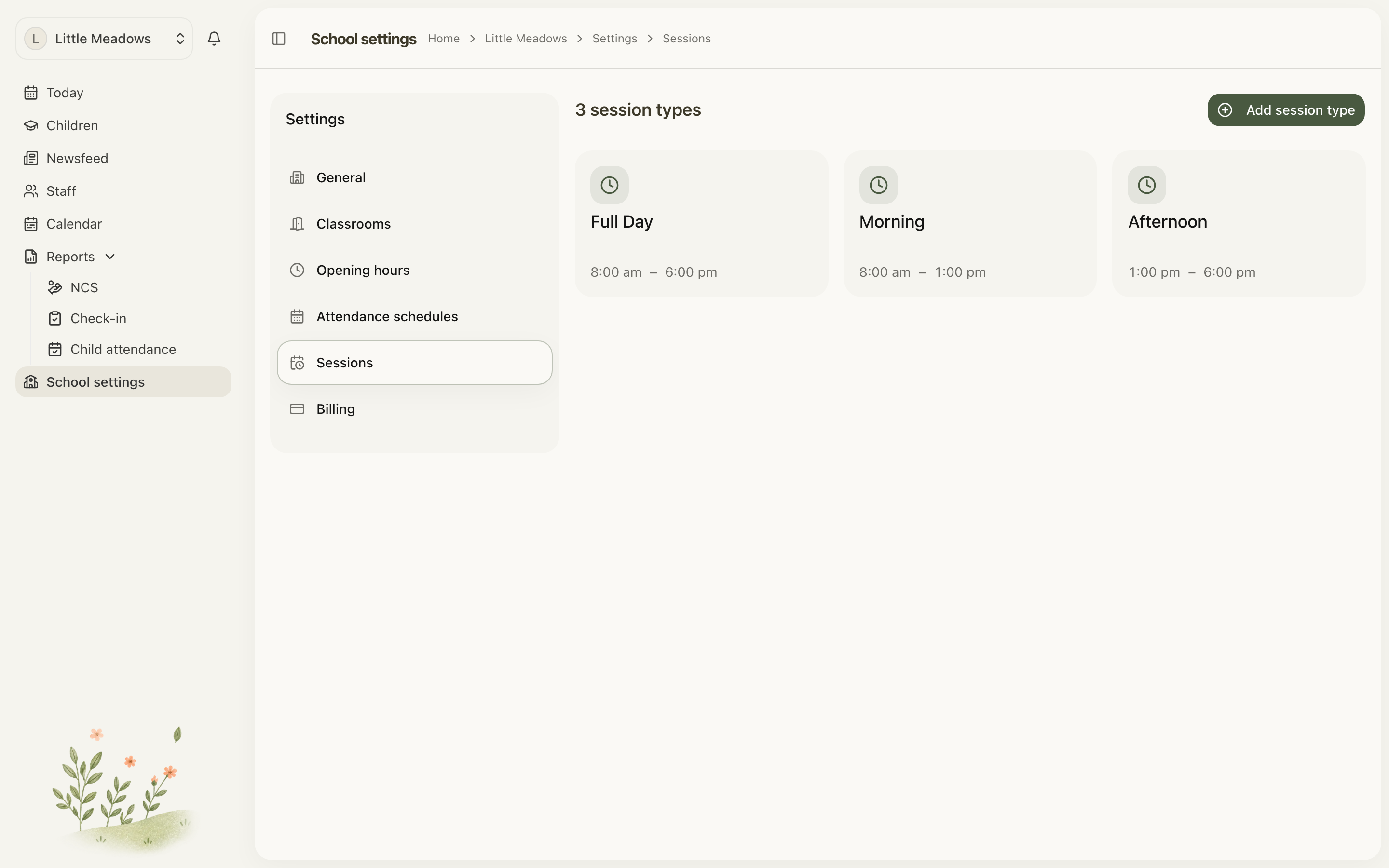Click the Reports document icon
The width and height of the screenshot is (1389, 868).
31,256
